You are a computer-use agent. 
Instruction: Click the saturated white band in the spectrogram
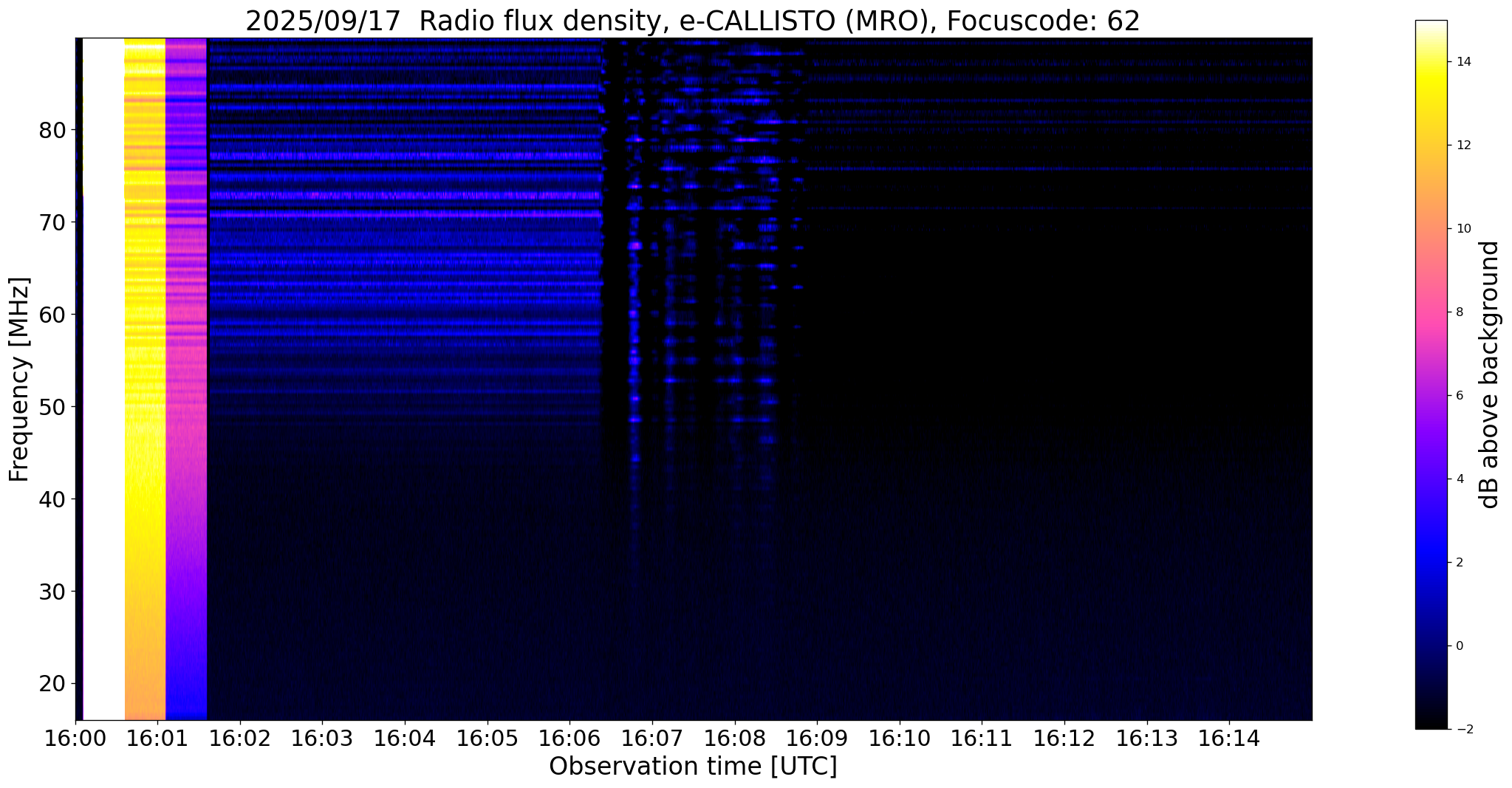tap(103, 379)
